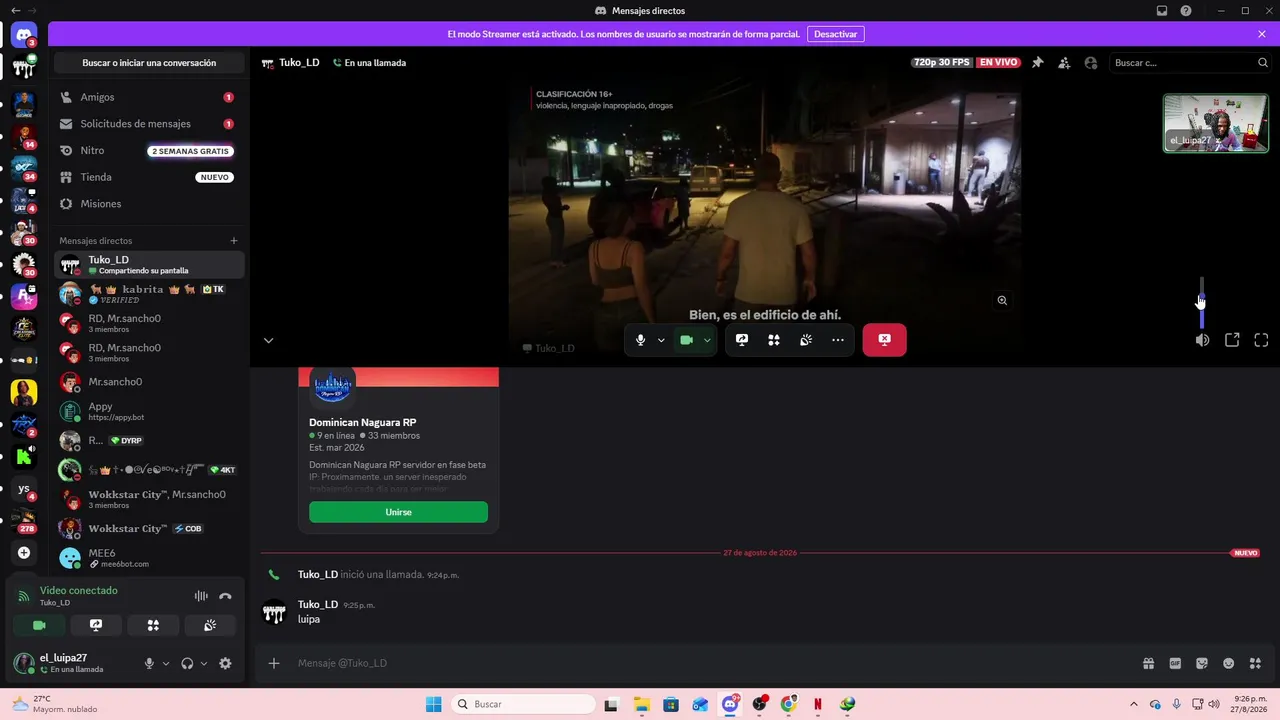
Task: Open more options in the call bar
Action: point(838,340)
